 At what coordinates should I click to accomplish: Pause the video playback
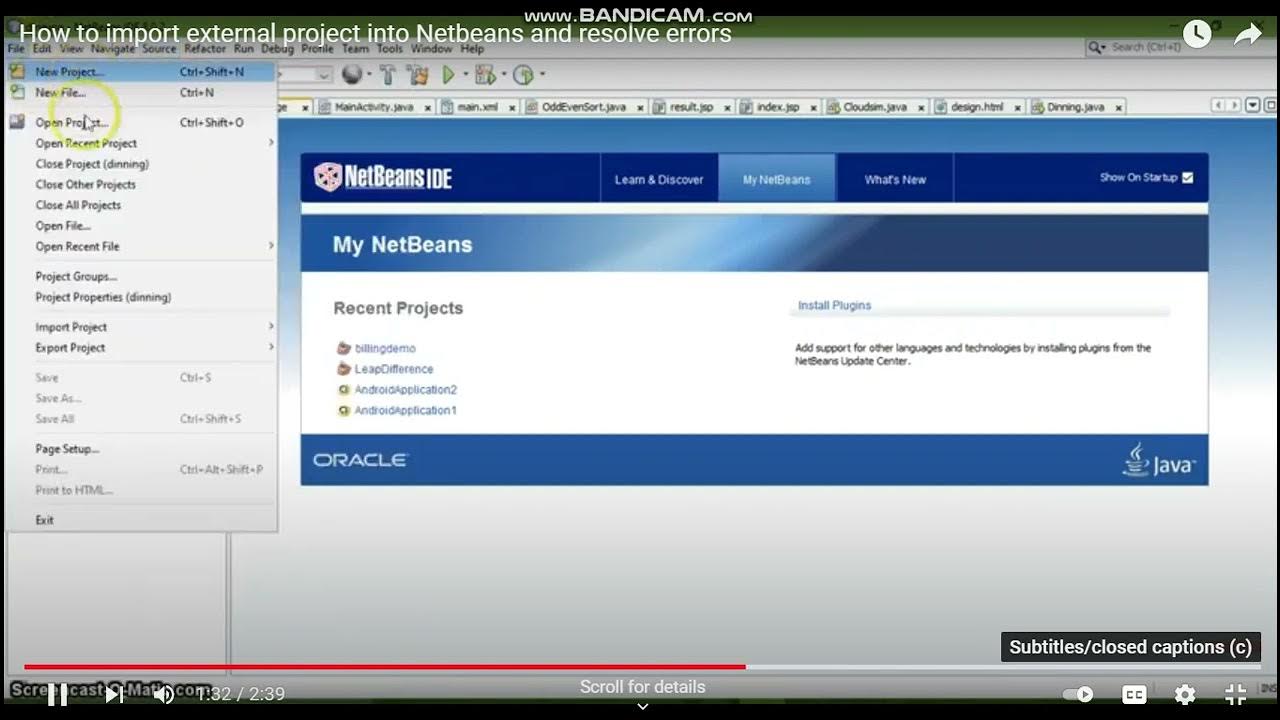tap(58, 694)
